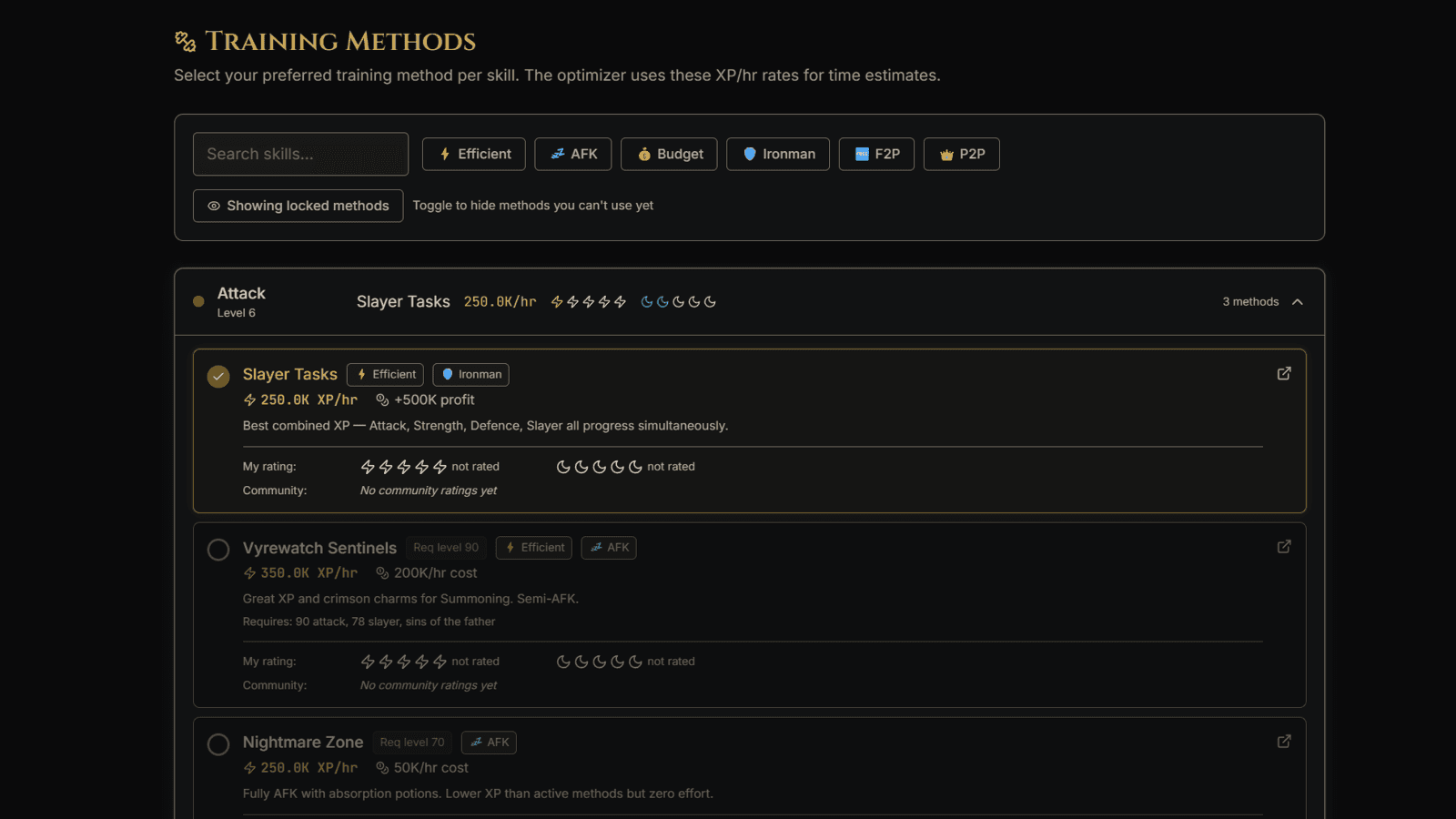Collapse the Attack skill methods list
Image resolution: width=1456 pixels, height=819 pixels.
1298,301
